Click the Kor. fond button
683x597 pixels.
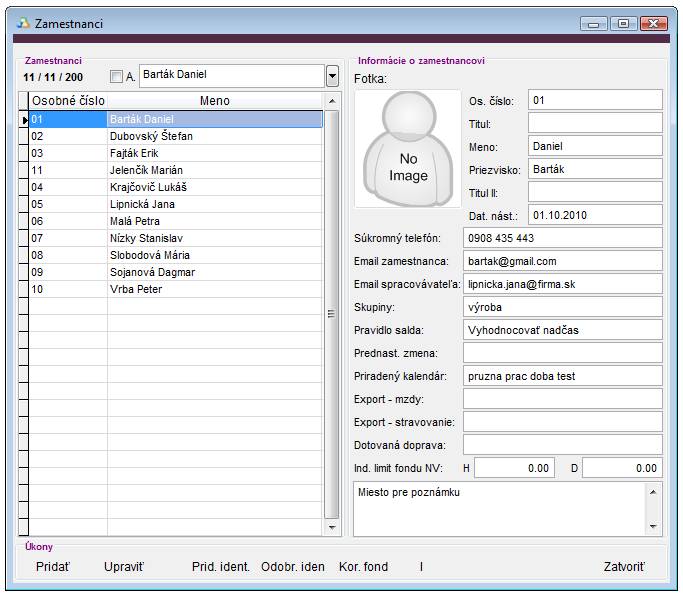pos(363,567)
